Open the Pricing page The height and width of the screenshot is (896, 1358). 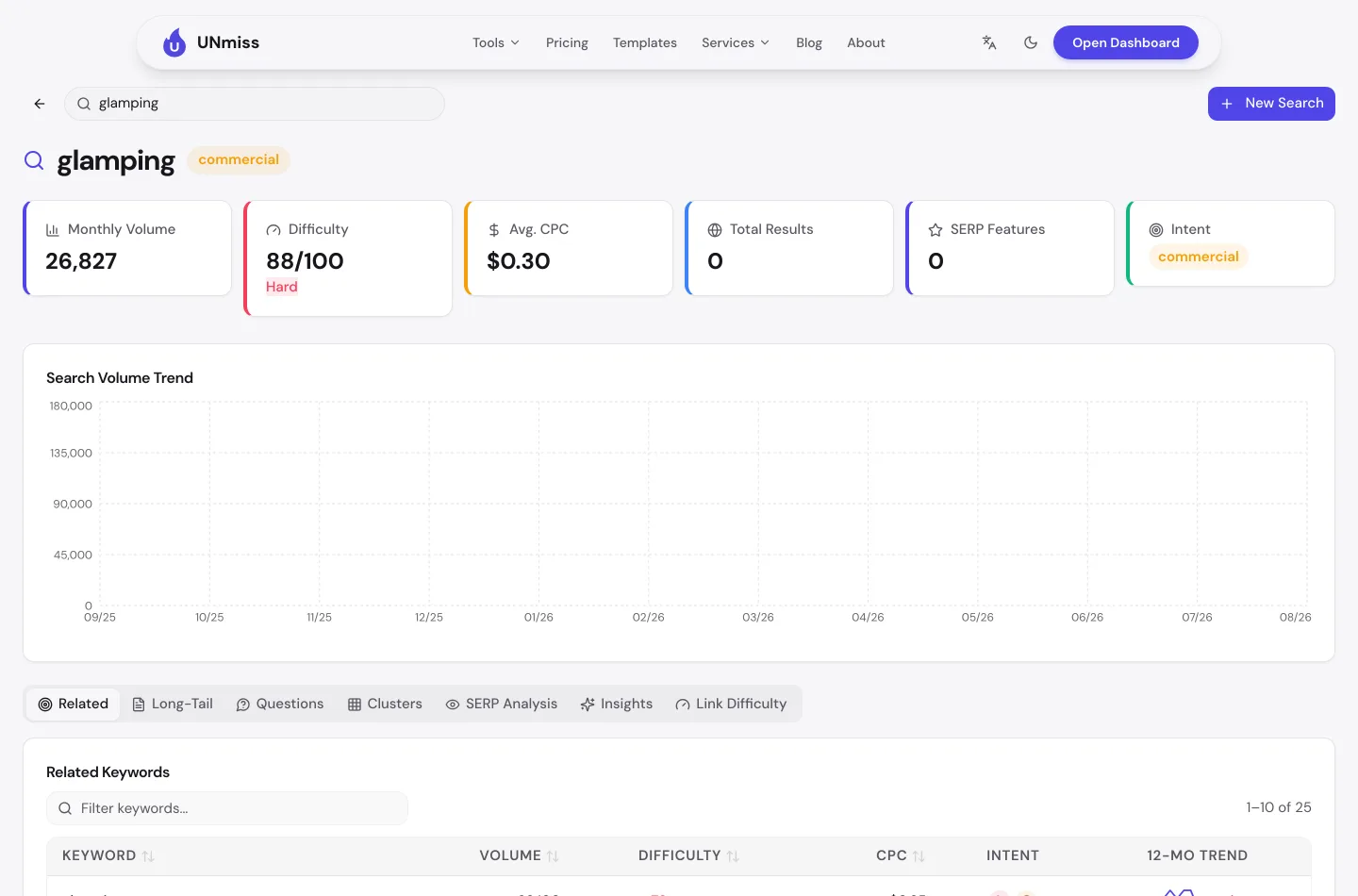(x=567, y=42)
